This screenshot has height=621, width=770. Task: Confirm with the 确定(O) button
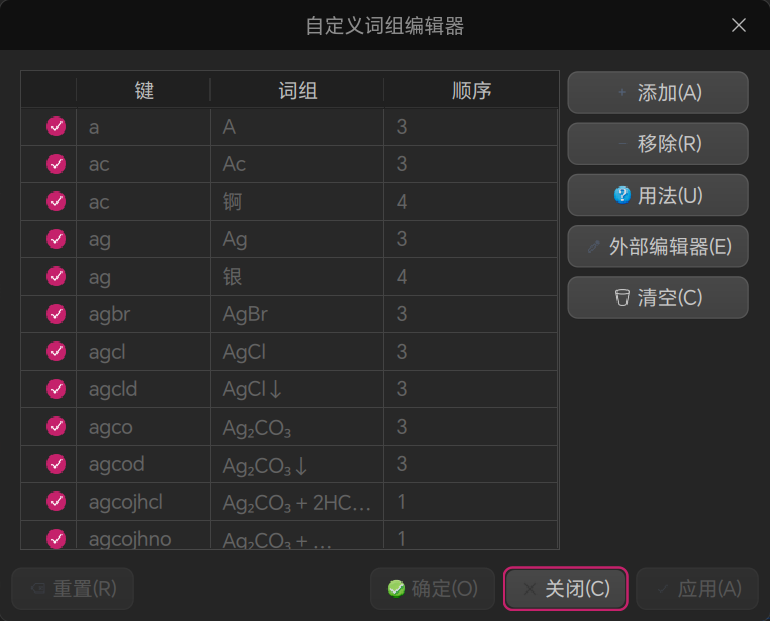[432, 589]
